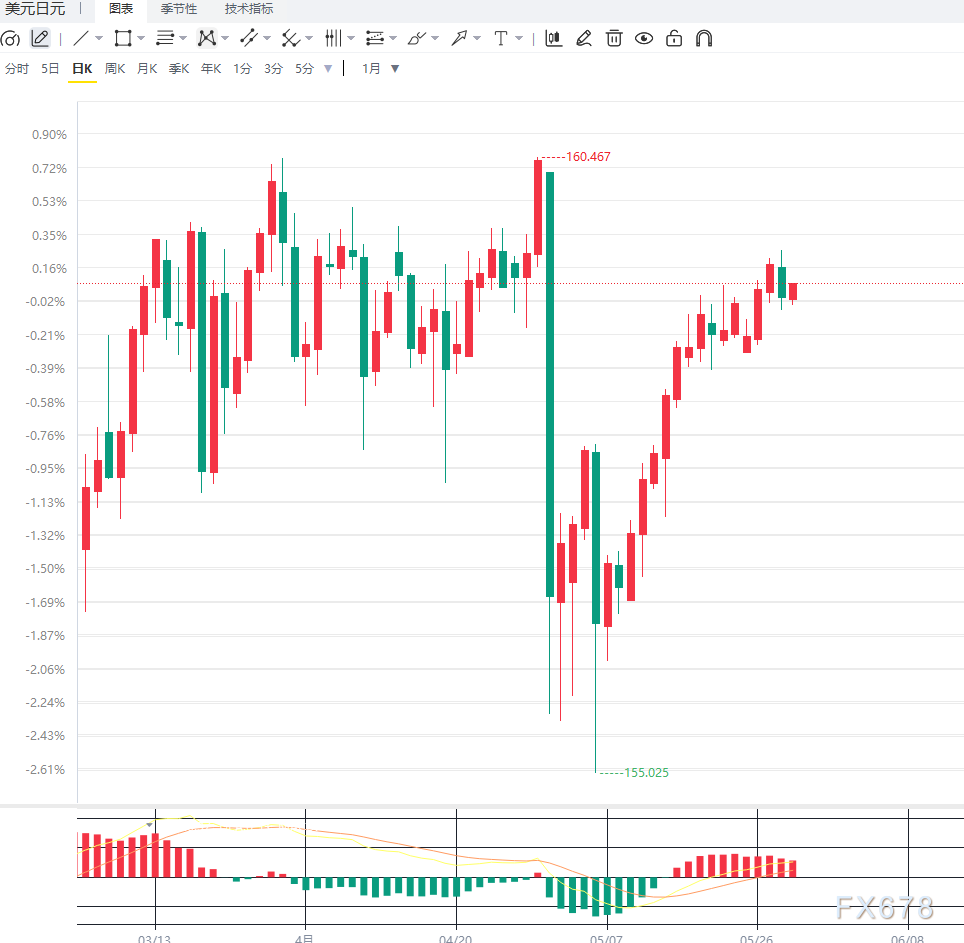This screenshot has height=943, width=964.
Task: Switch to the 图表 tab
Action: click(x=121, y=9)
